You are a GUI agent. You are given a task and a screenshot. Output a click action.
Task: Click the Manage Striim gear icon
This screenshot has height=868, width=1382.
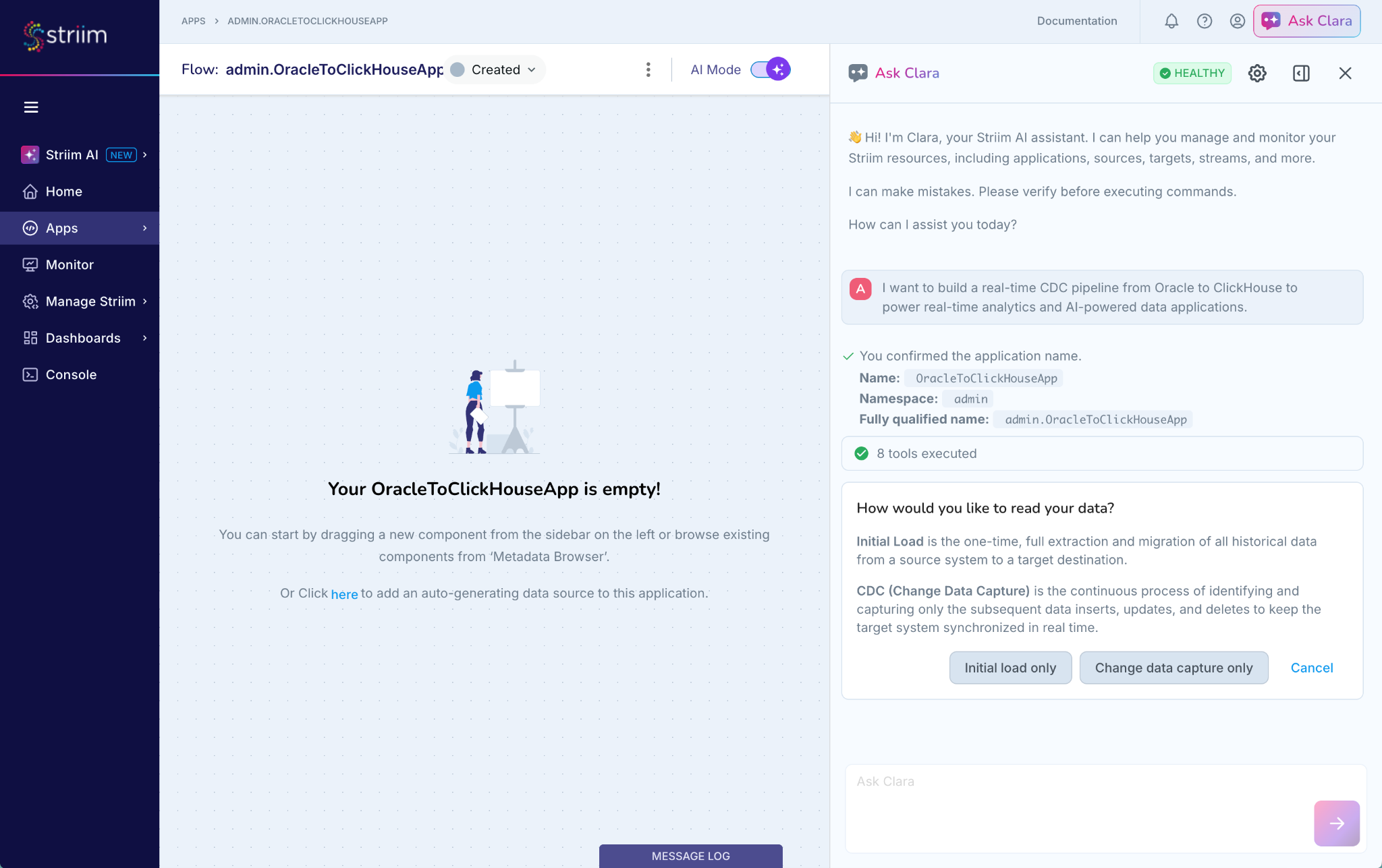pyautogui.click(x=30, y=301)
